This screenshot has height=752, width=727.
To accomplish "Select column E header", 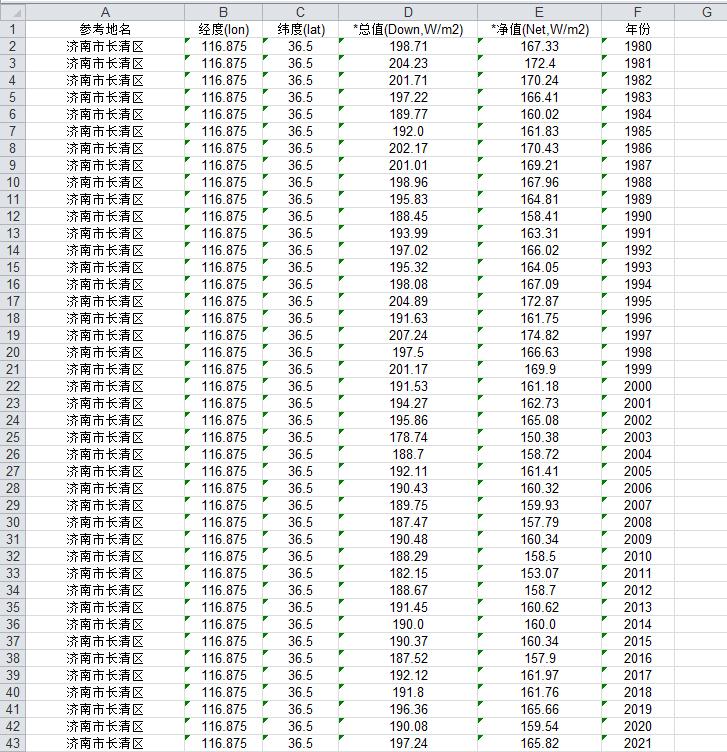I will [x=539, y=12].
